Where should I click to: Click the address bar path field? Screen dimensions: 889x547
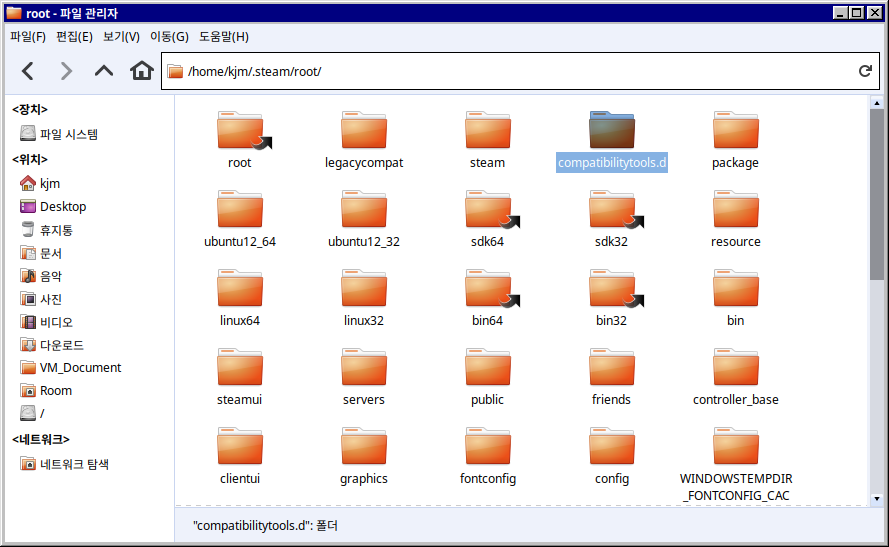(520, 71)
